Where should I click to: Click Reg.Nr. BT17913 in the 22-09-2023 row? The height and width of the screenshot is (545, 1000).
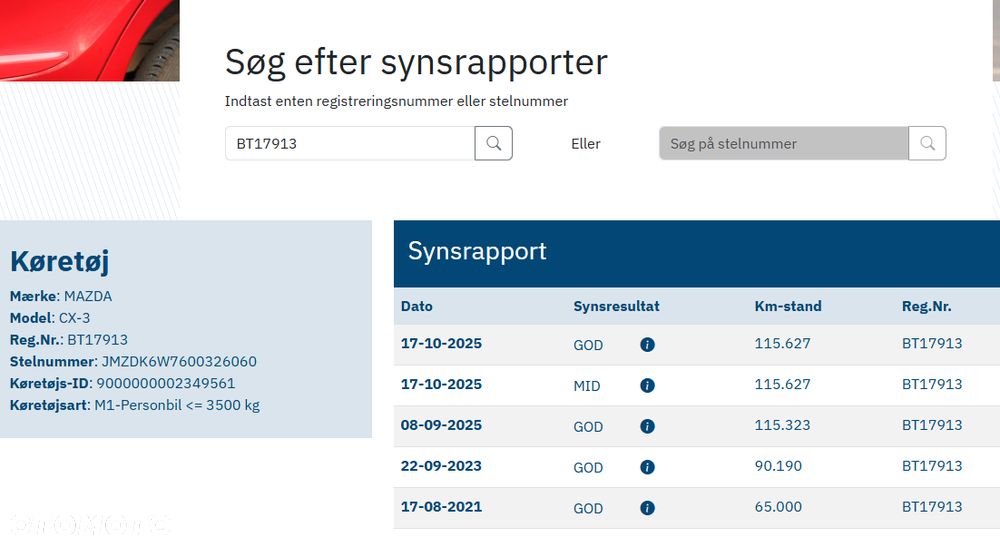[x=932, y=466]
